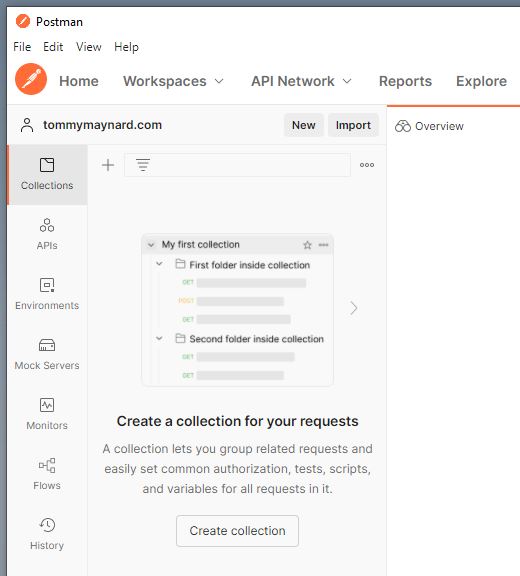
Task: Go to Home in top navigation
Action: click(x=79, y=81)
